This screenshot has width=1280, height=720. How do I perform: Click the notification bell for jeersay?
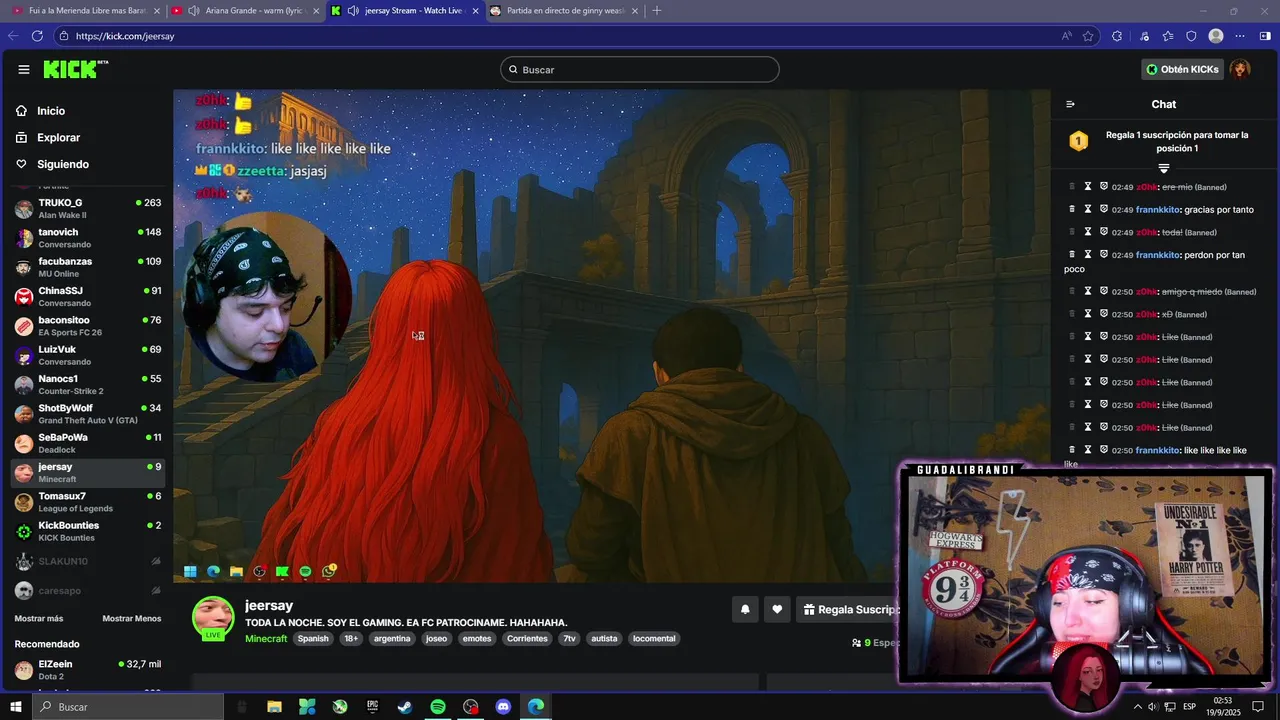(x=745, y=609)
